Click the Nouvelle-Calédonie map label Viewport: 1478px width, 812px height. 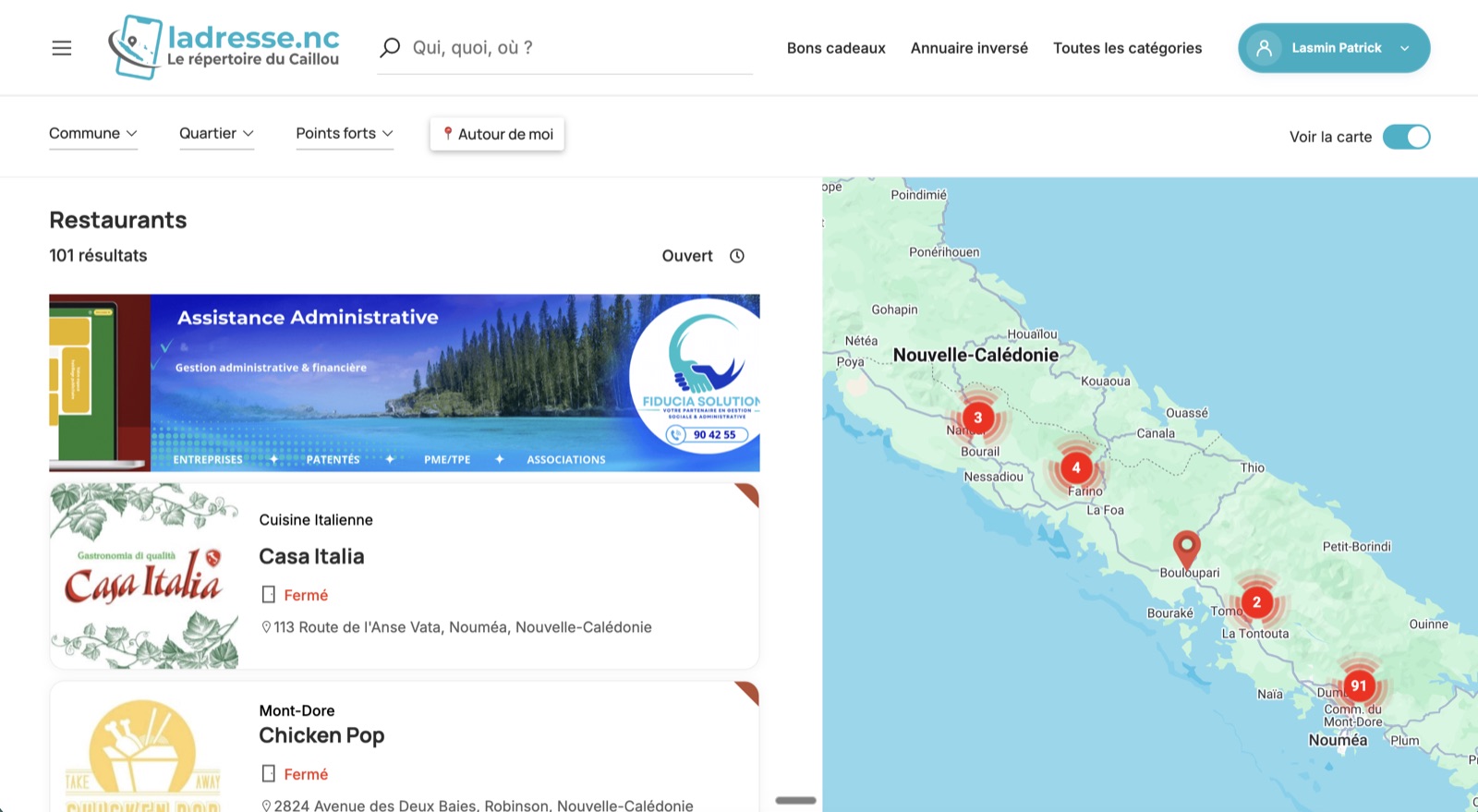coord(975,356)
